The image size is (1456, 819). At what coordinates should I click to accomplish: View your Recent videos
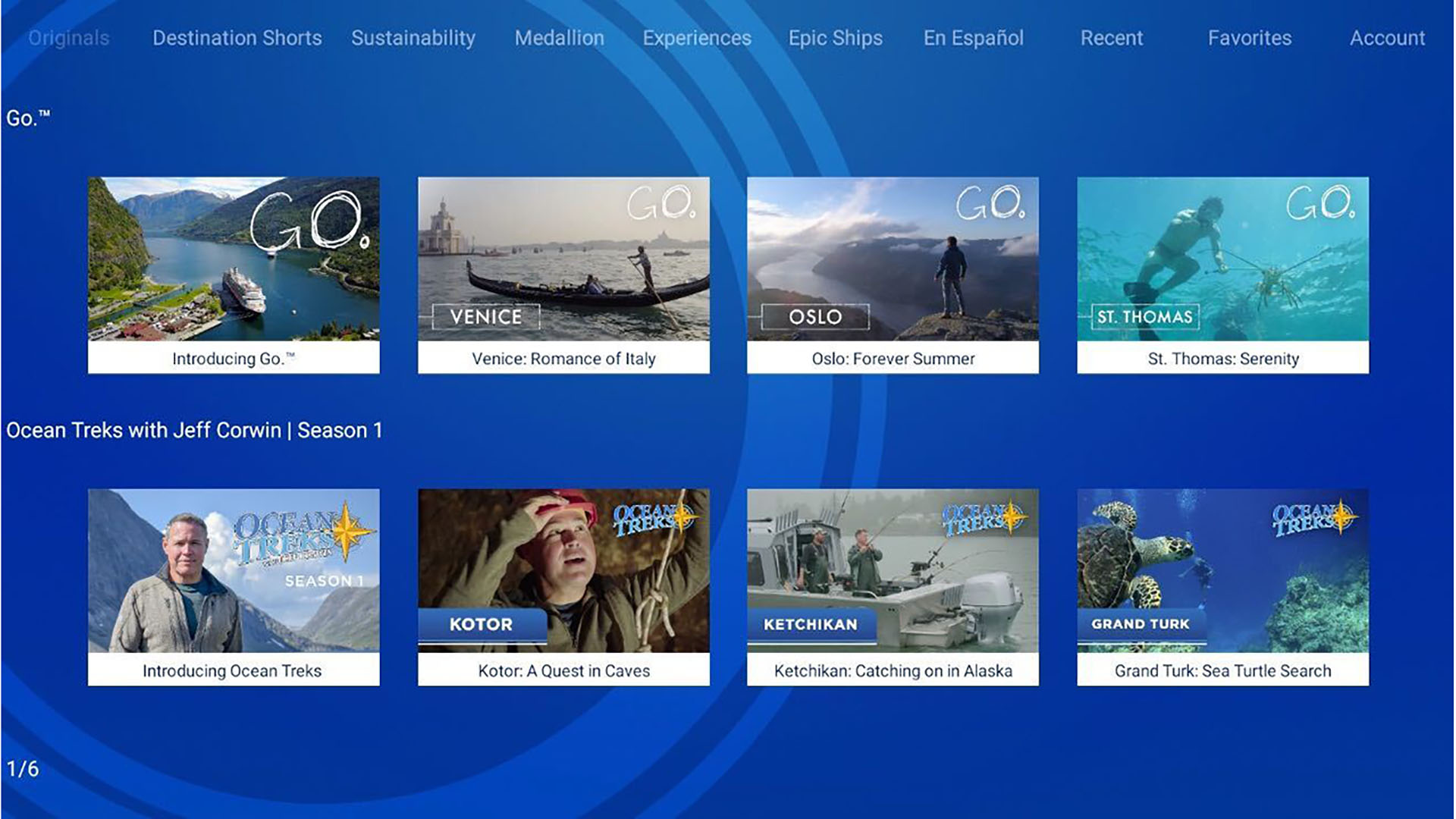tap(1112, 38)
